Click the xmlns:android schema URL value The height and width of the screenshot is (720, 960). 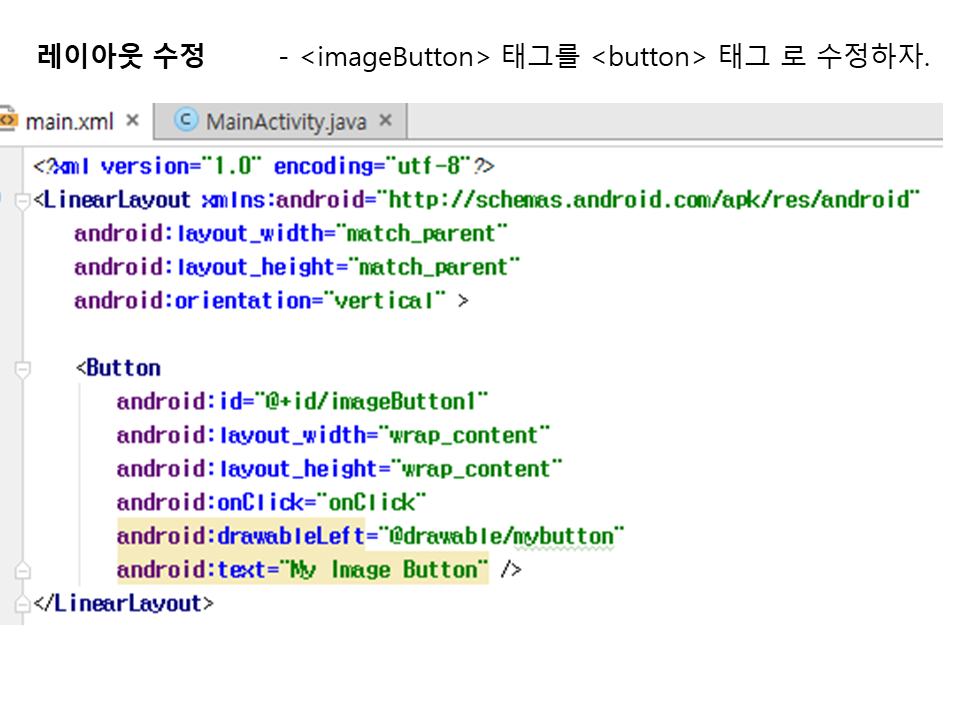(650, 200)
